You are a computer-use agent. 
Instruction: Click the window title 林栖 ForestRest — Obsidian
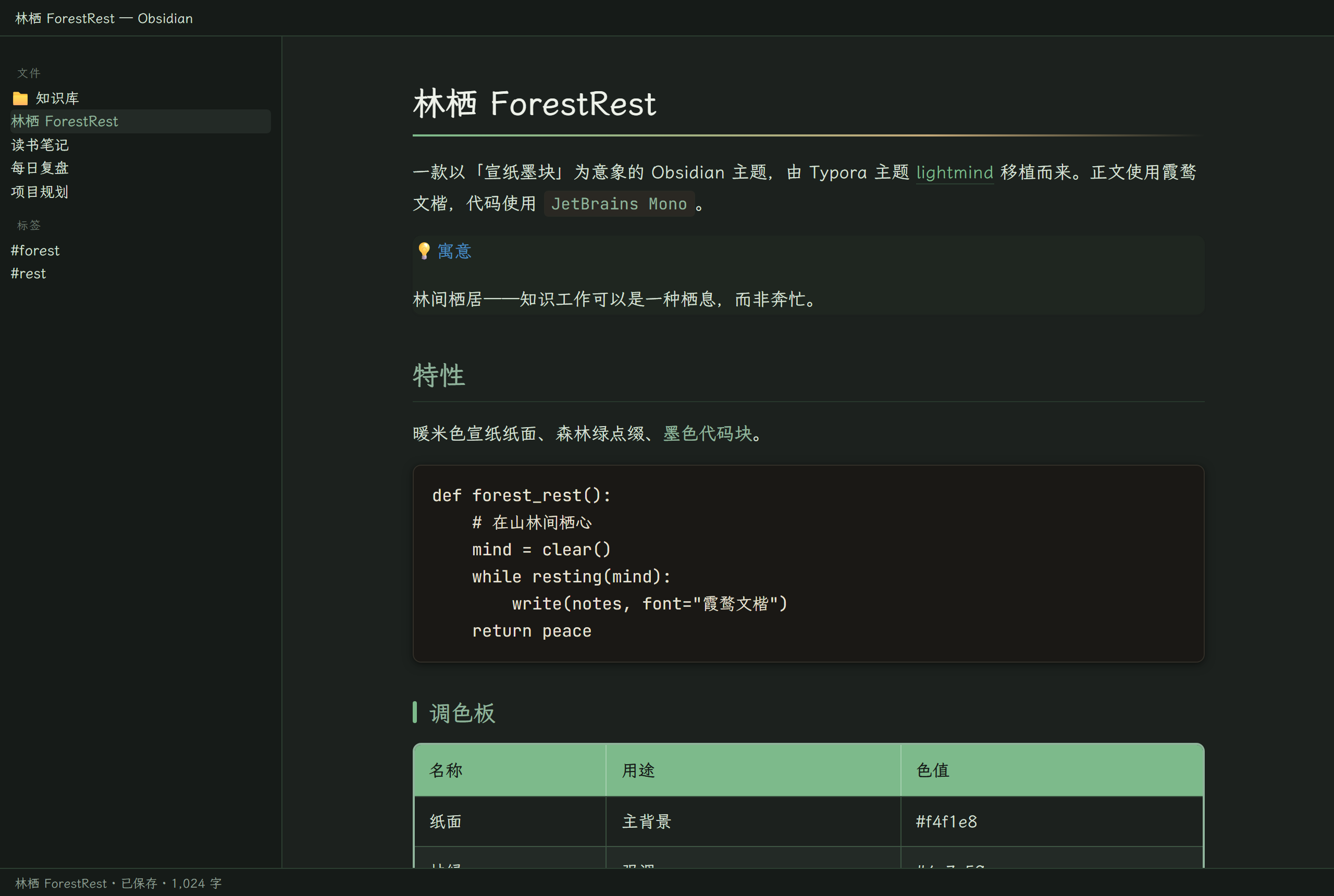pos(104,18)
